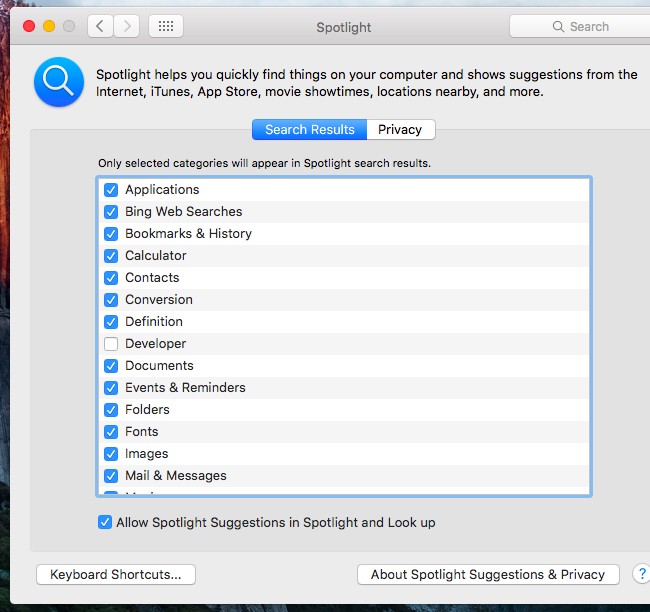Image resolution: width=650 pixels, height=612 pixels.
Task: Uncheck the Applications checkbox
Action: coord(111,190)
